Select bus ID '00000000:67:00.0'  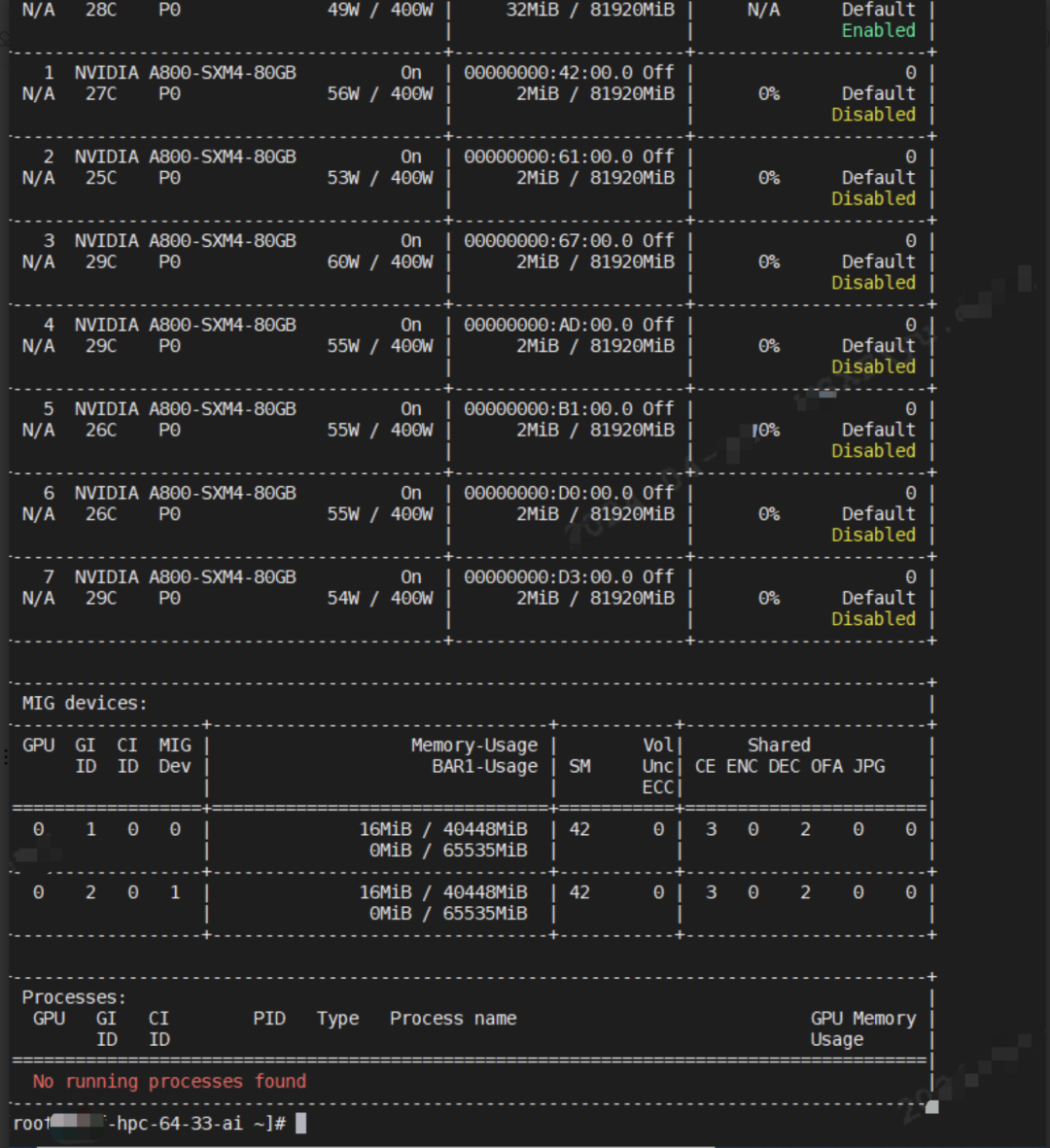(x=547, y=242)
